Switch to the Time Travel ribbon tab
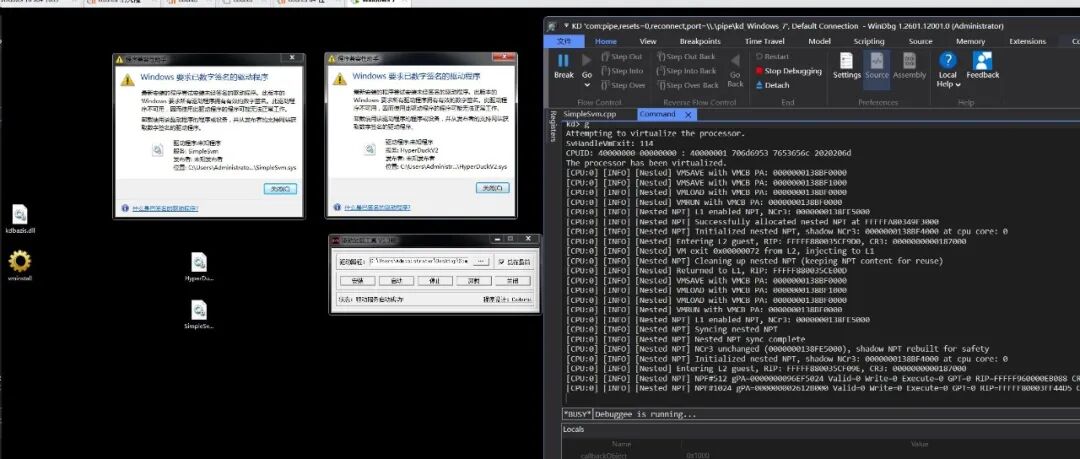Viewport: 1080px width, 459px height. pyautogui.click(x=767, y=41)
